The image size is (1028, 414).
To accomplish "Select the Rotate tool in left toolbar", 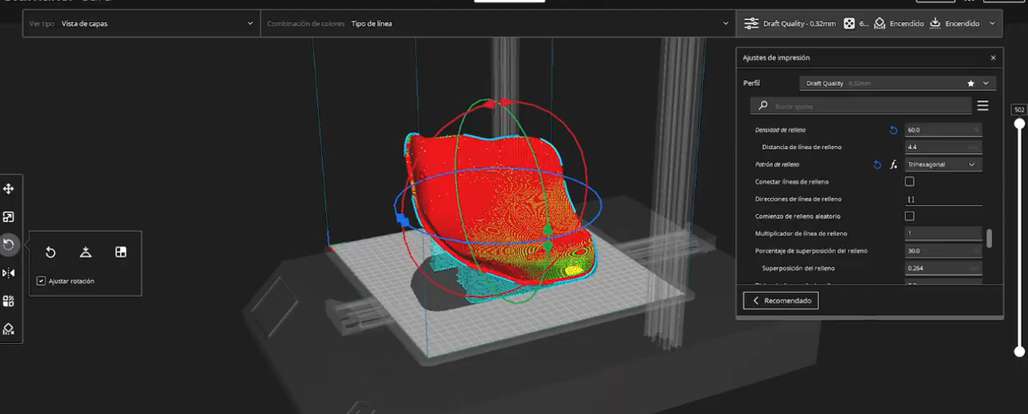I will (9, 245).
